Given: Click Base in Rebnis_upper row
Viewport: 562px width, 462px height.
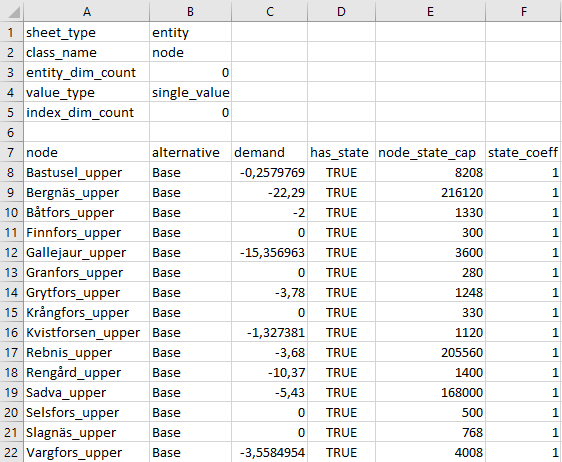Looking at the screenshot, I should click(x=190, y=353).
